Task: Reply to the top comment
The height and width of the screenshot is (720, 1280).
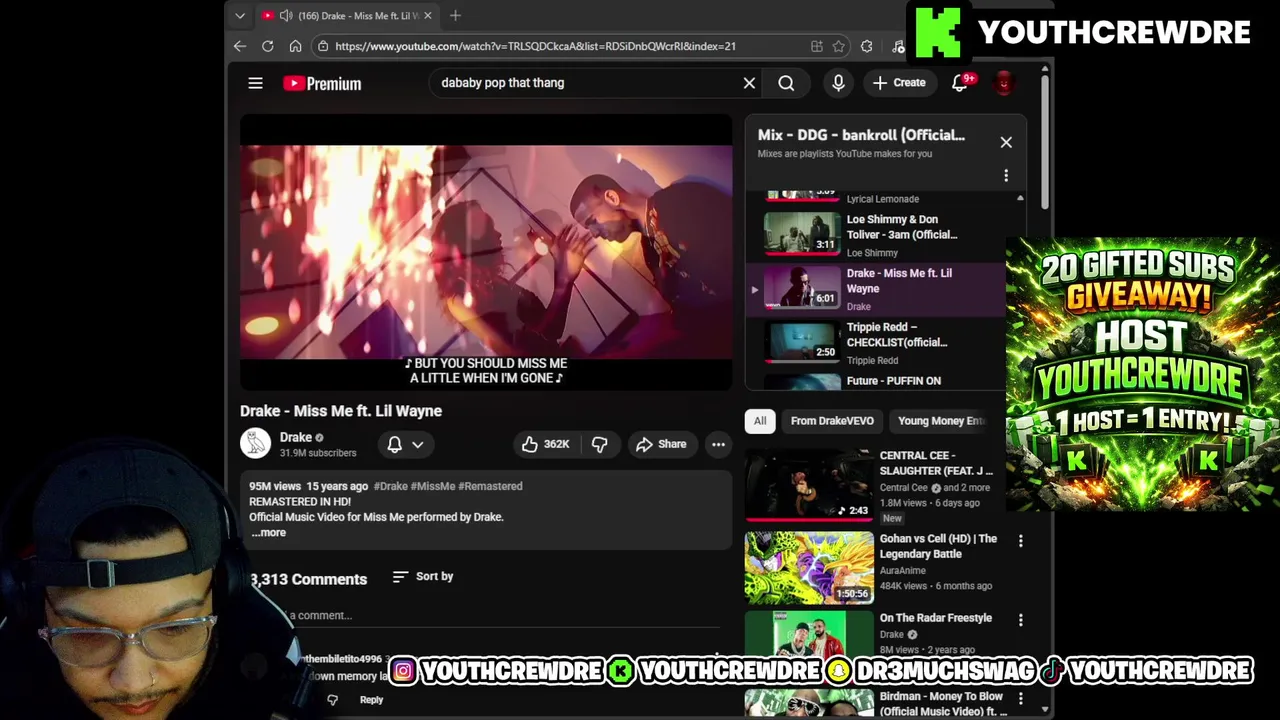Action: 371,700
